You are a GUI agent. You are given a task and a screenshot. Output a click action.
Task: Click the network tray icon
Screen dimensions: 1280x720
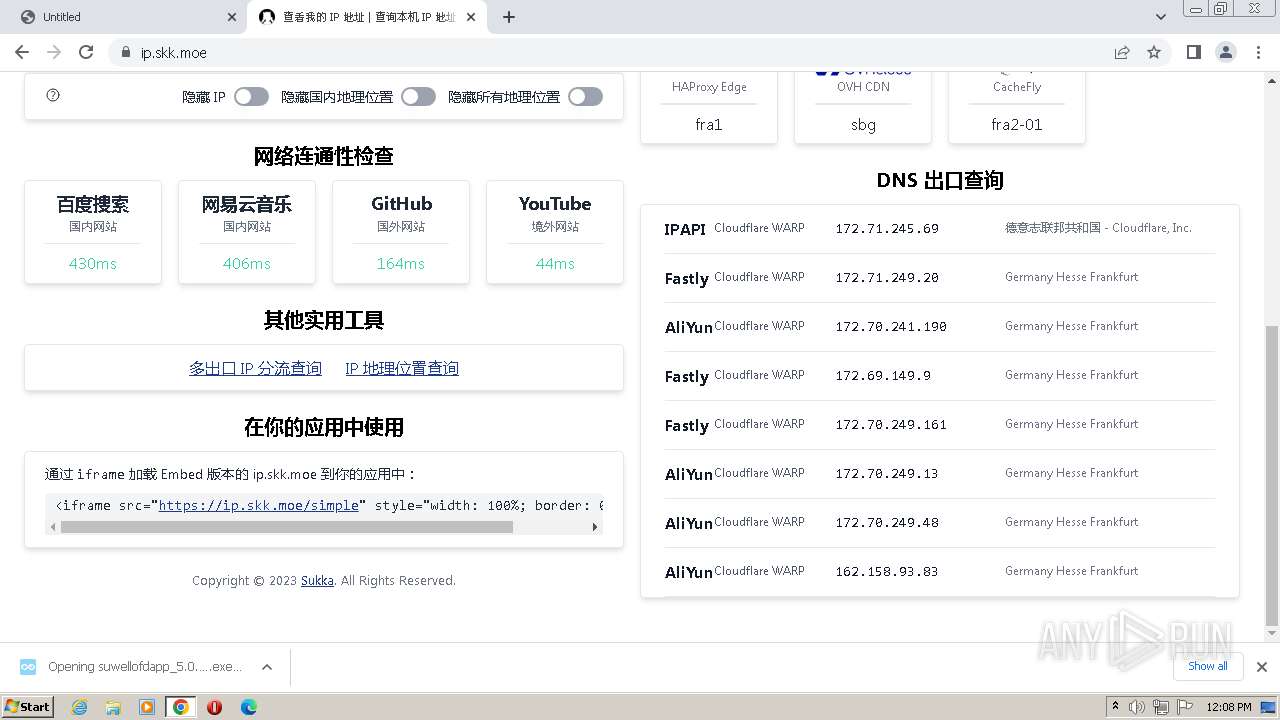click(1160, 707)
